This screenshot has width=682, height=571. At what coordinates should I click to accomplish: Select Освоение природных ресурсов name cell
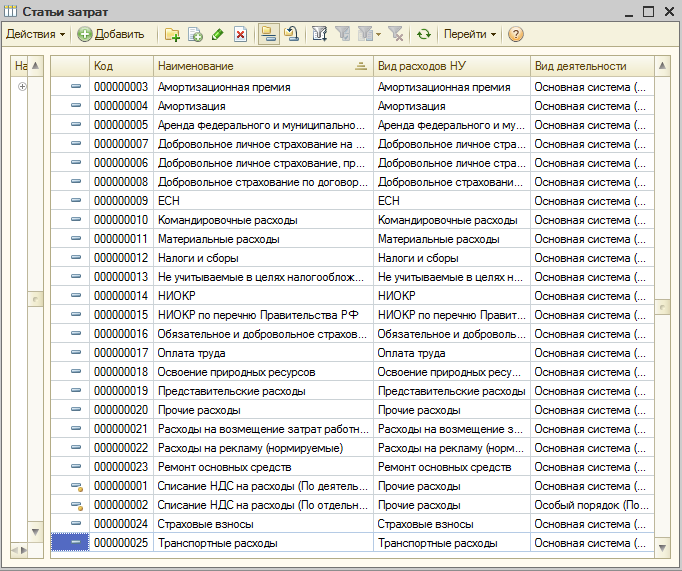pos(263,372)
